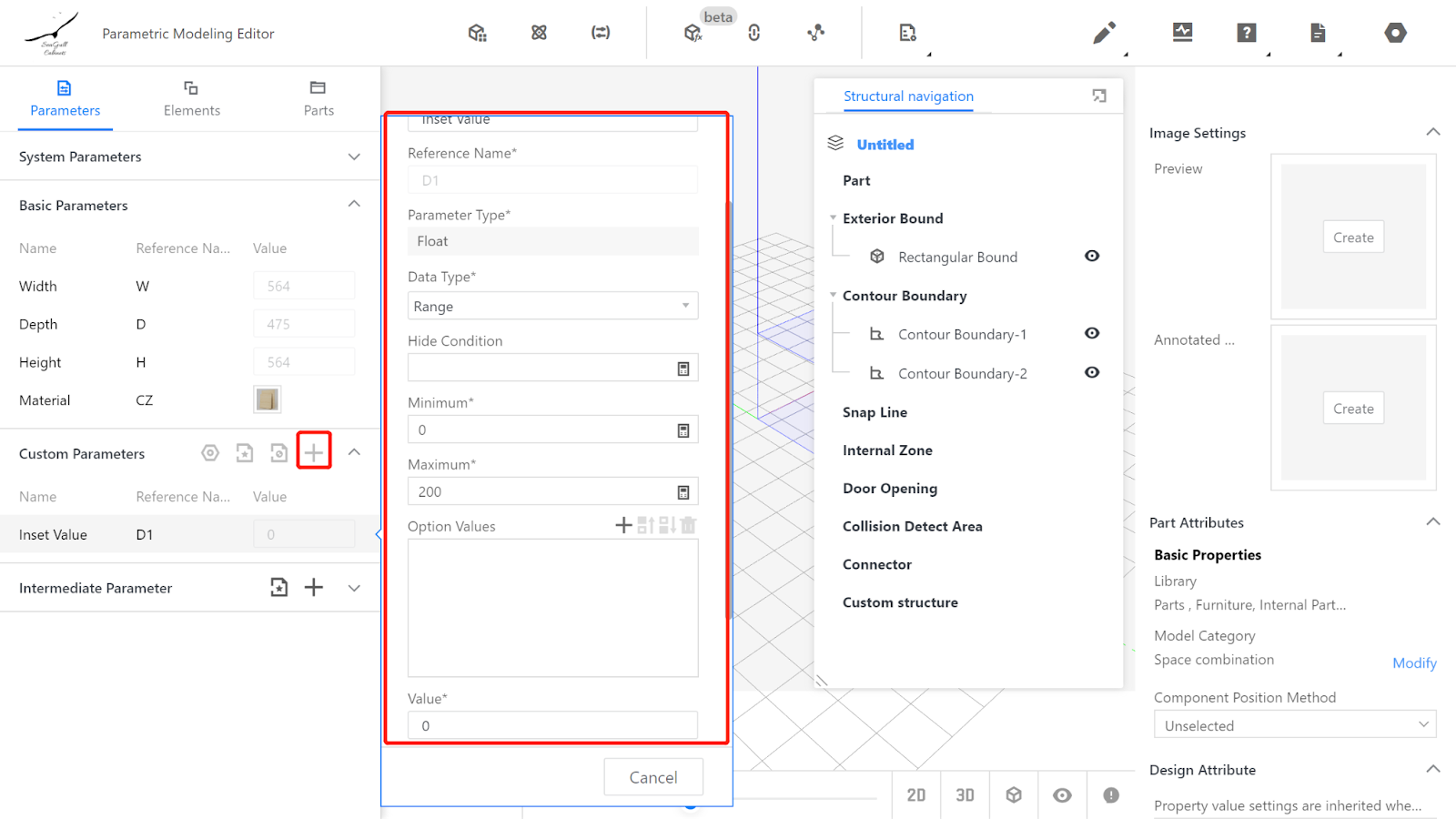
Task: Expand Intermediate Parameter section
Action: (x=354, y=588)
